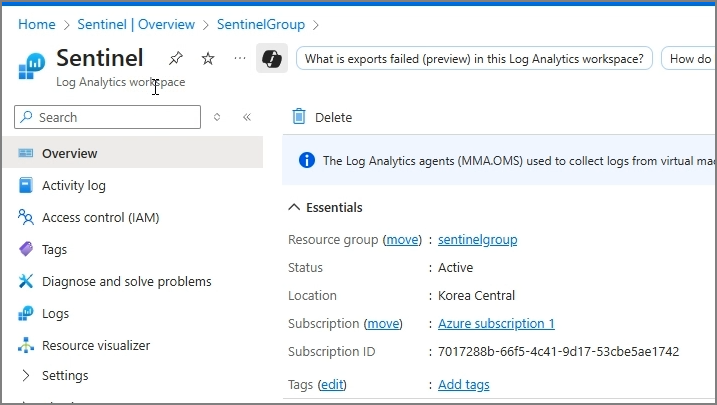Click the Delete button
This screenshot has width=717, height=405.
pyautogui.click(x=322, y=117)
